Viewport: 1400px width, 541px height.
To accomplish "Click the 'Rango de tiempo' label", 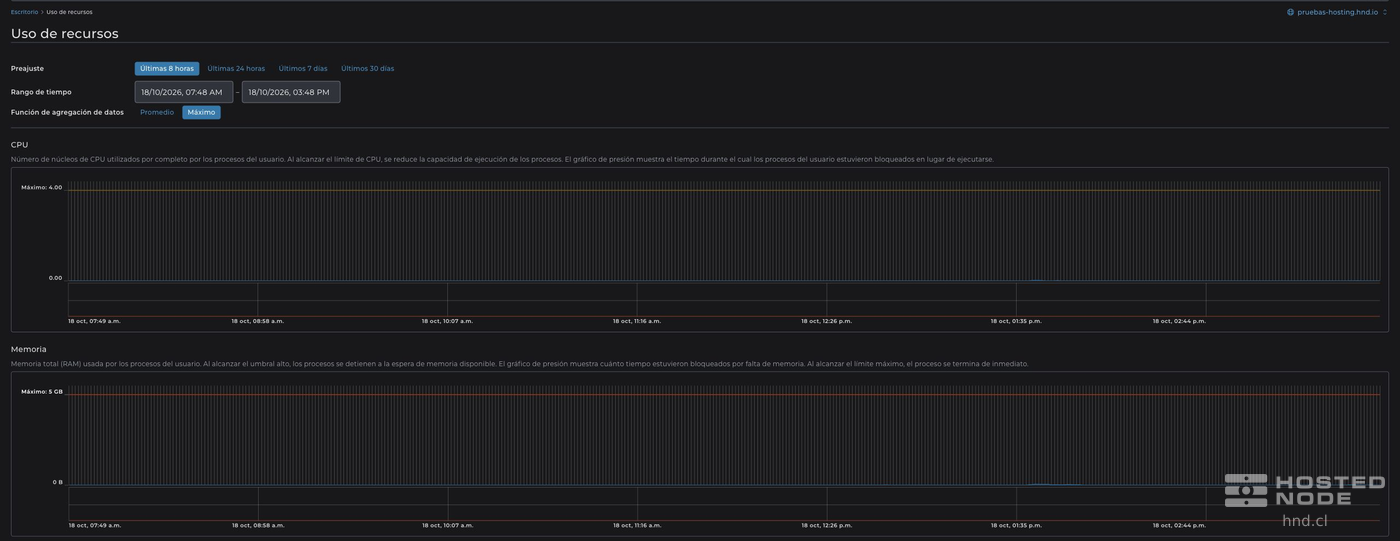I will 41,92.
